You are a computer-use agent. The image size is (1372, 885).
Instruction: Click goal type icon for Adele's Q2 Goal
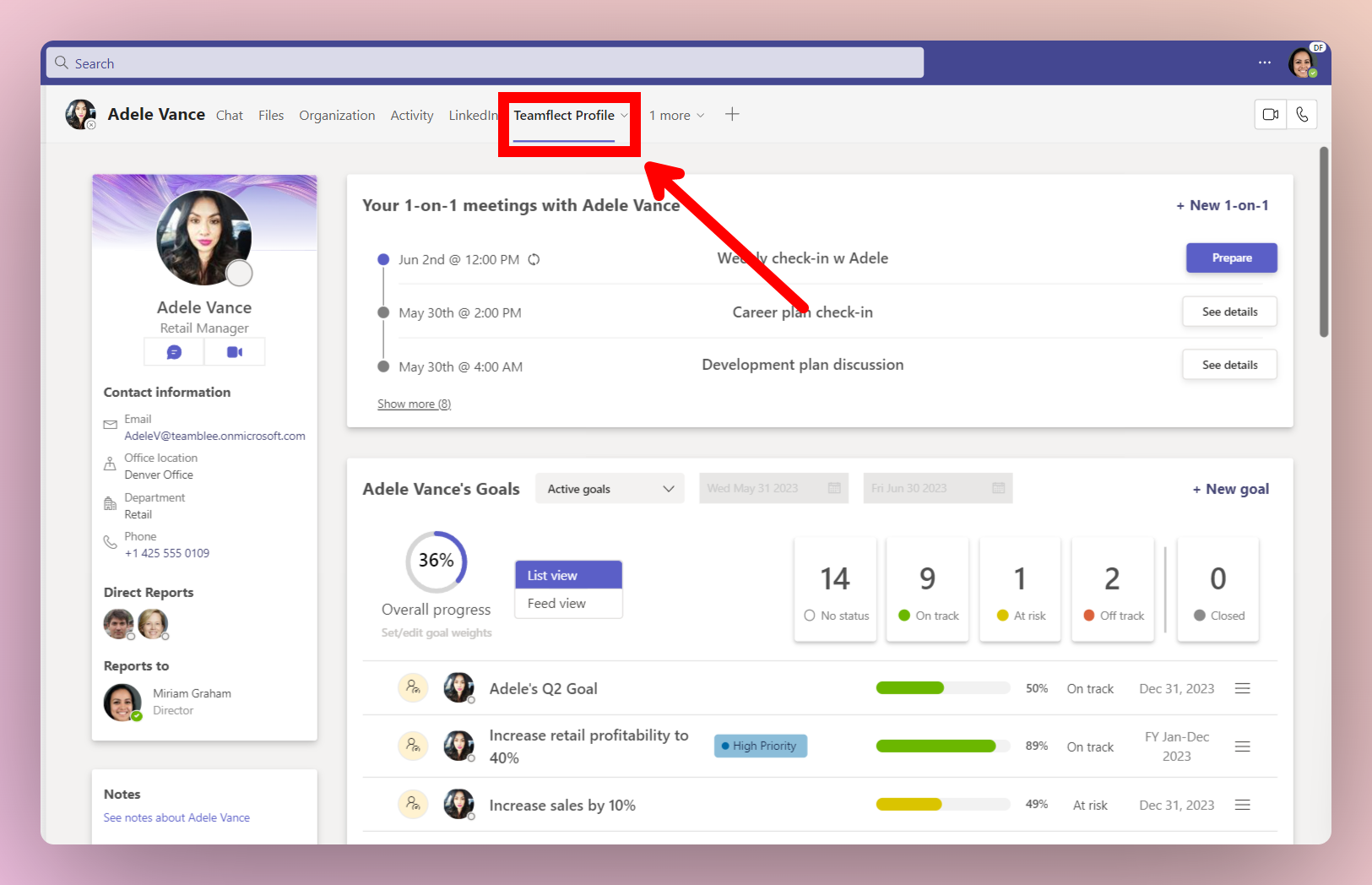(413, 687)
